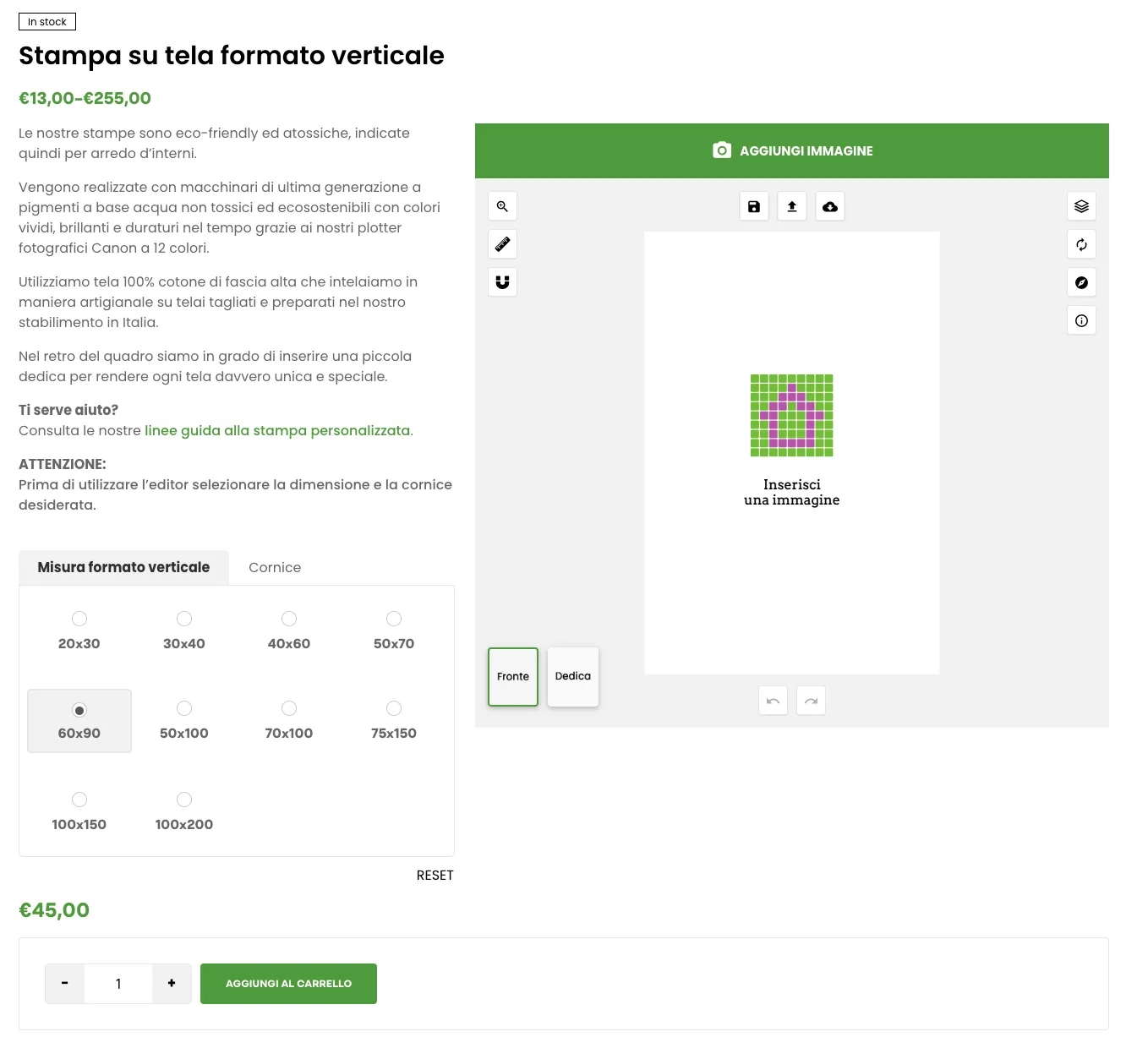Open the layers panel icon
The height and width of the screenshot is (1048, 1148).
(x=1081, y=206)
